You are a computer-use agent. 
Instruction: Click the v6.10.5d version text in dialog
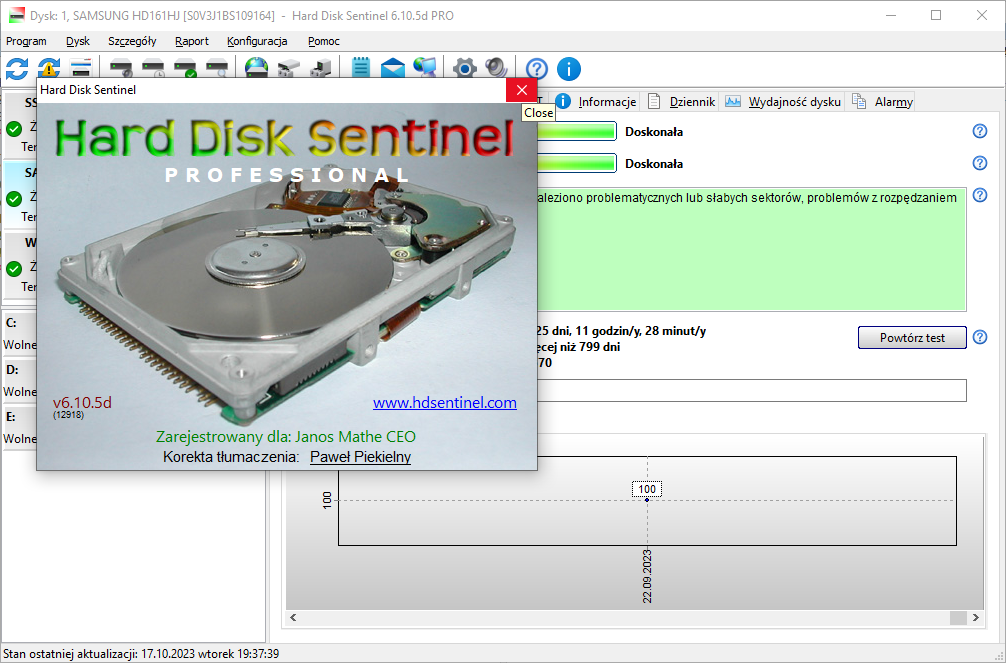tap(82, 402)
